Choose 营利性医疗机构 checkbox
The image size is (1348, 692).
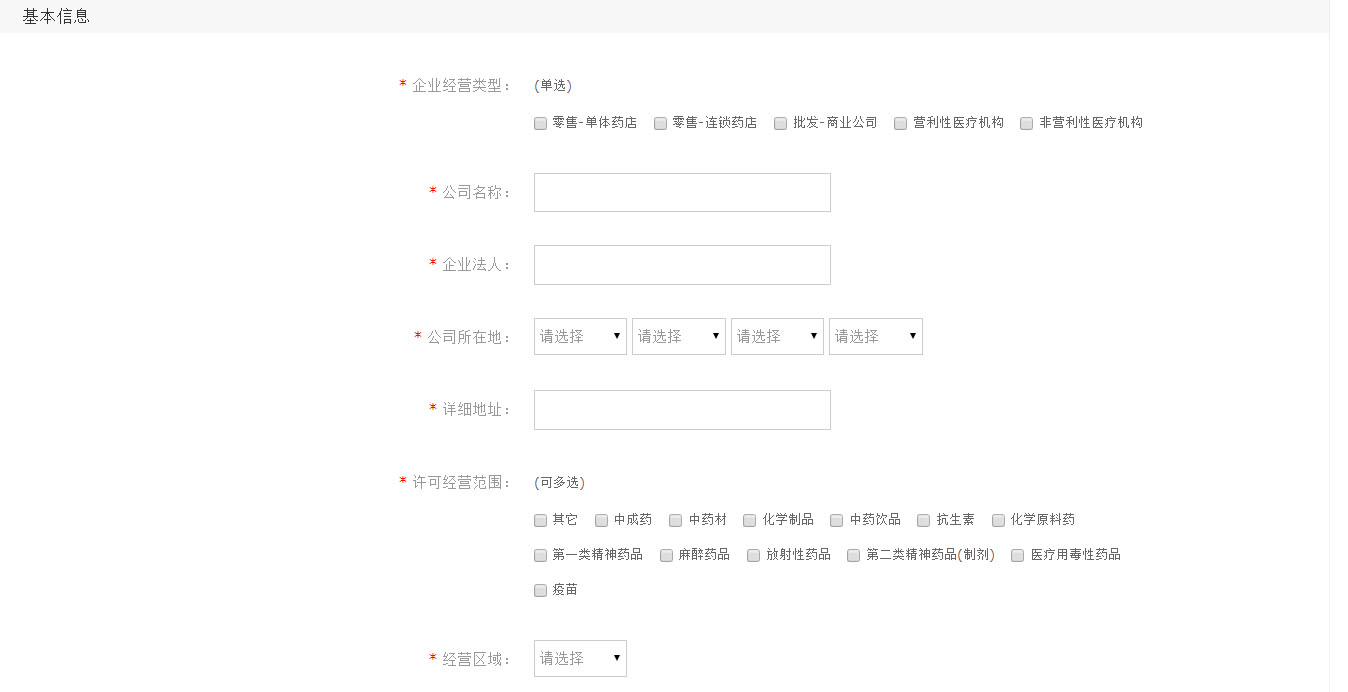pyautogui.click(x=900, y=123)
